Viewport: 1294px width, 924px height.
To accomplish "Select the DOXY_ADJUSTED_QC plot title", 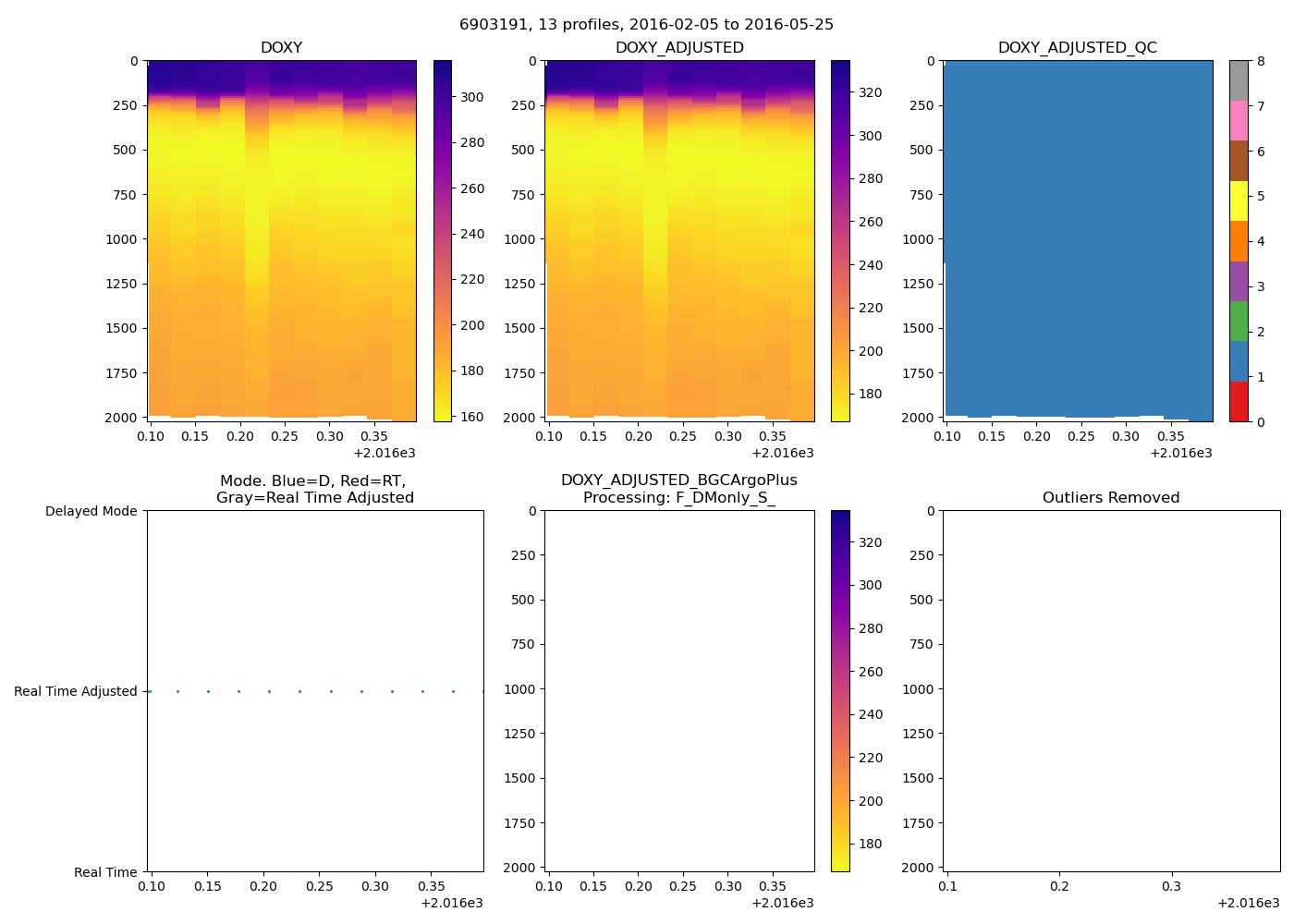I will (1077, 48).
